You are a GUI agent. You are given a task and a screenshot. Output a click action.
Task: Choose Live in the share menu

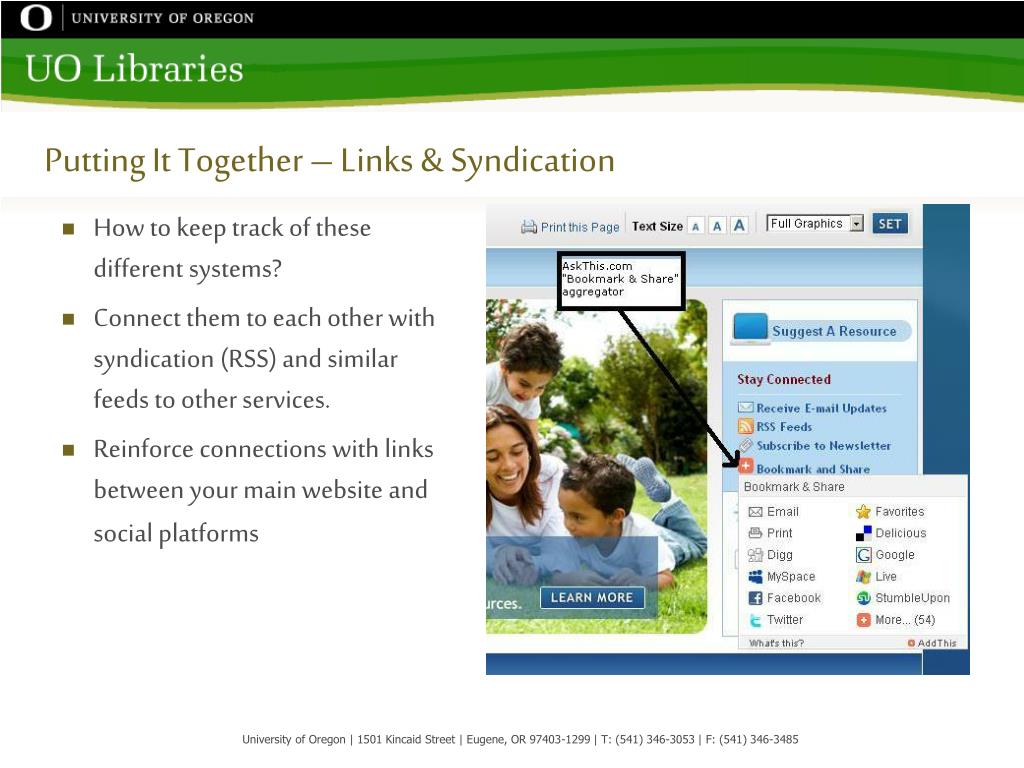pos(886,577)
